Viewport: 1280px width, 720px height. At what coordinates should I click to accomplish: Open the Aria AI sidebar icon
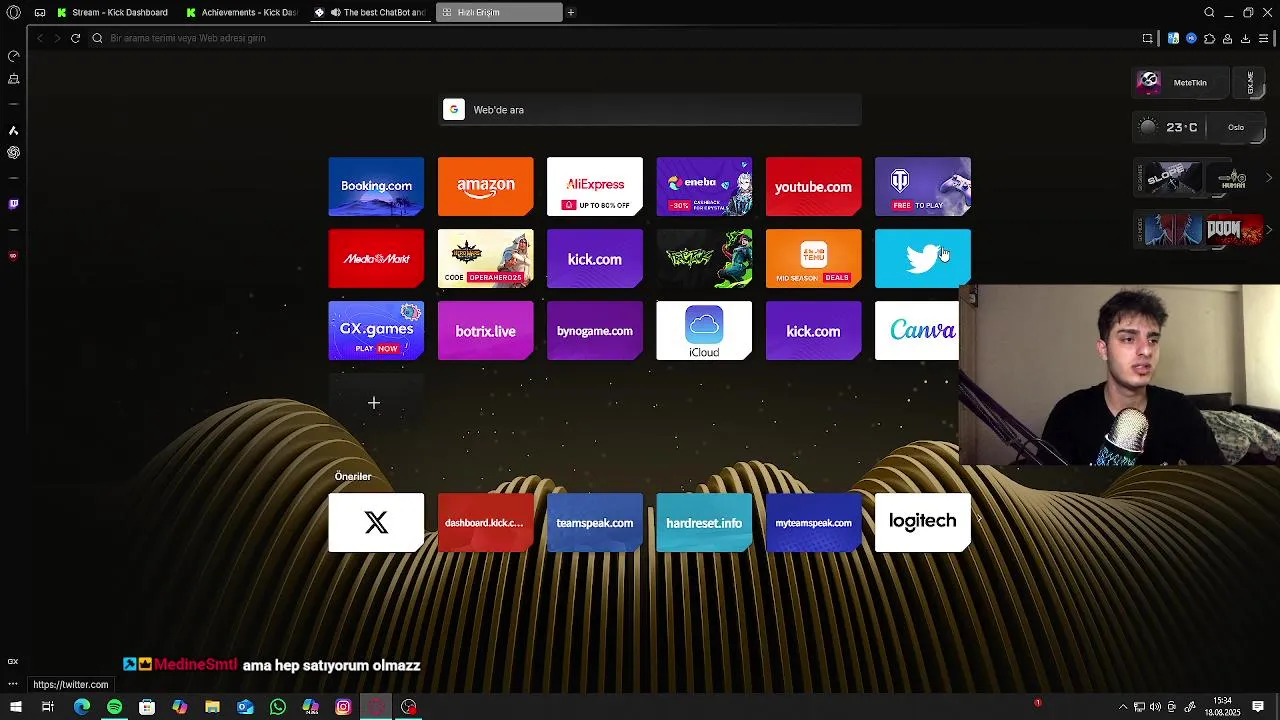pyautogui.click(x=14, y=131)
